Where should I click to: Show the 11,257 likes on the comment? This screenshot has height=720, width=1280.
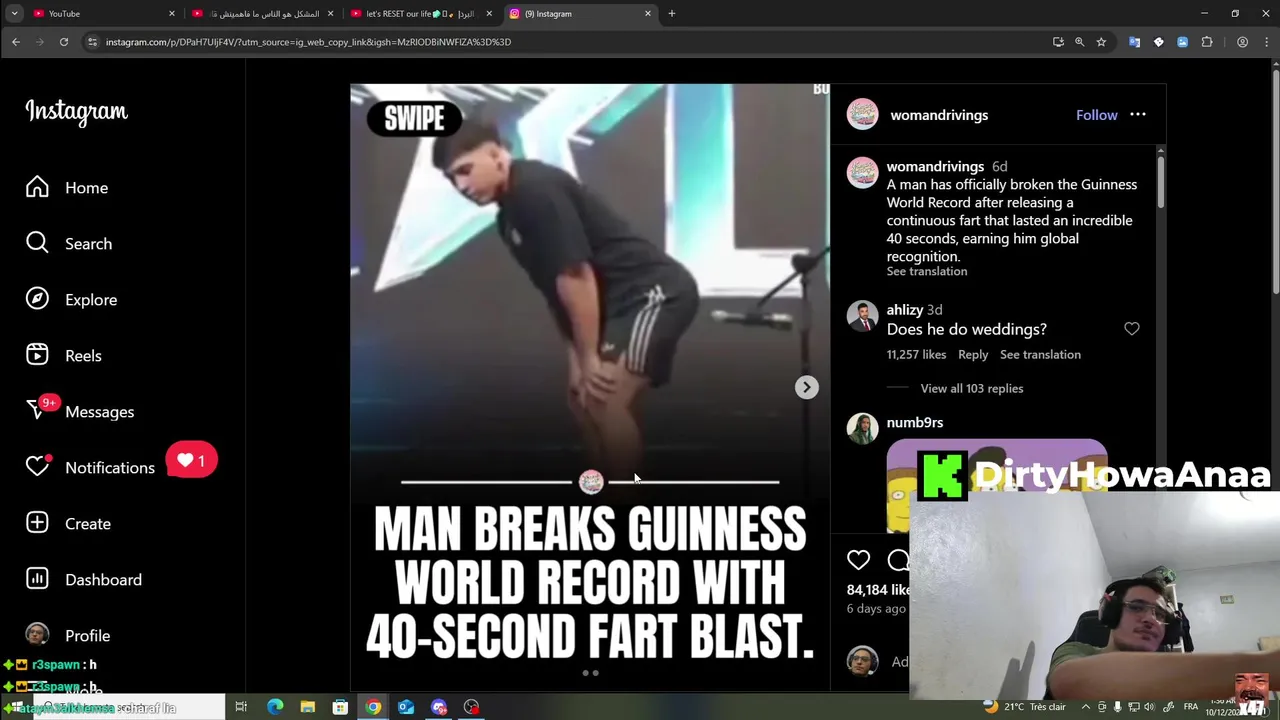tap(916, 354)
